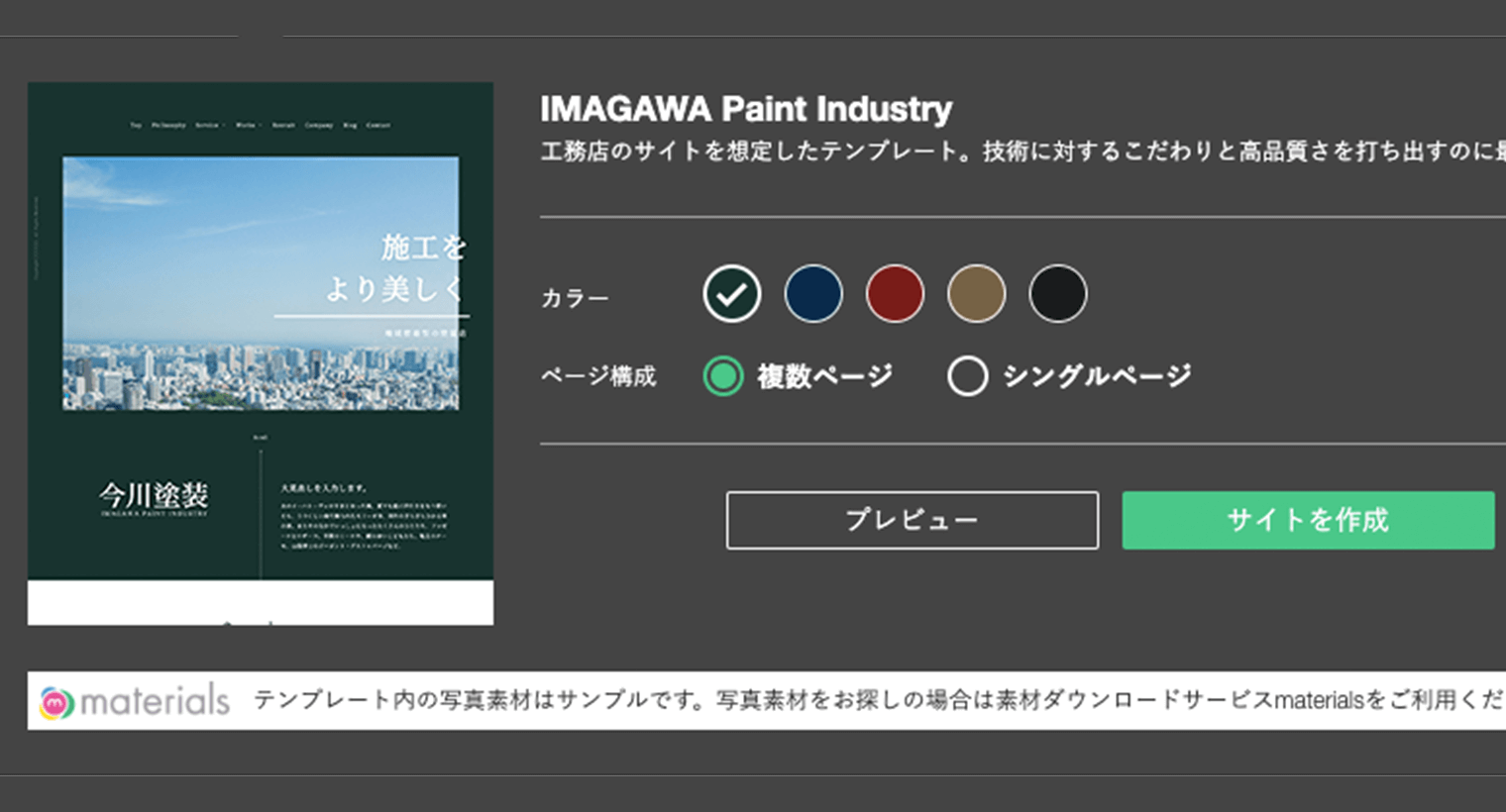Click the IMAGAWA Paint Industry title

pos(745,109)
